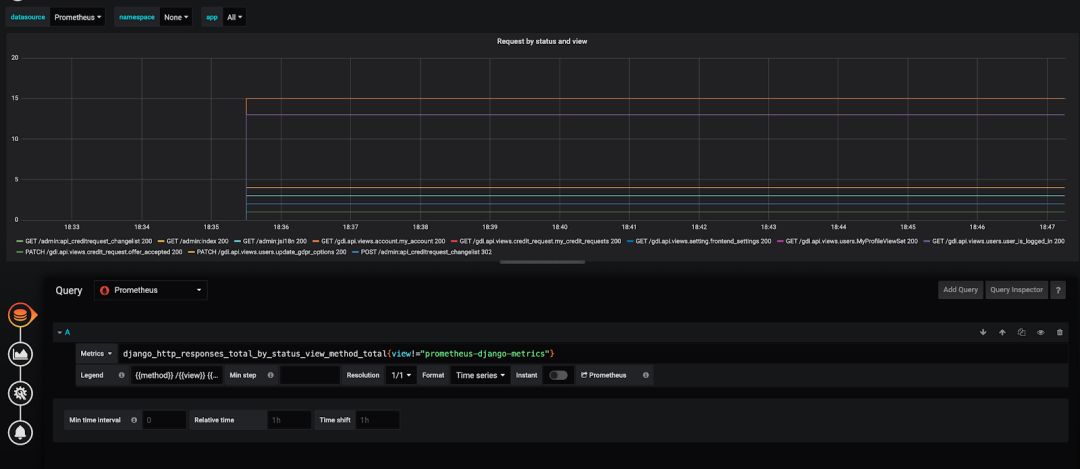The image size is (1080, 469).
Task: Click the Min step input field
Action: (310, 375)
